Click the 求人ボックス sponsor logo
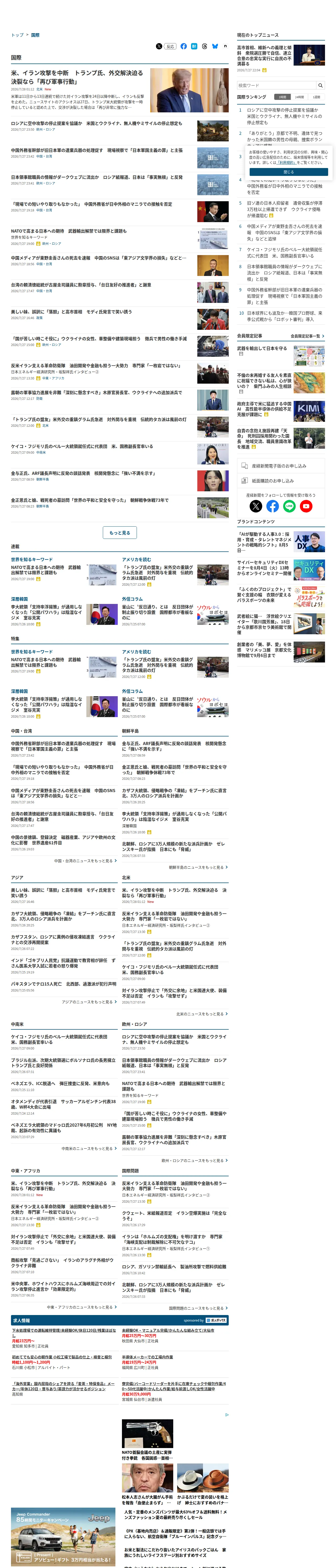 (216, 1320)
